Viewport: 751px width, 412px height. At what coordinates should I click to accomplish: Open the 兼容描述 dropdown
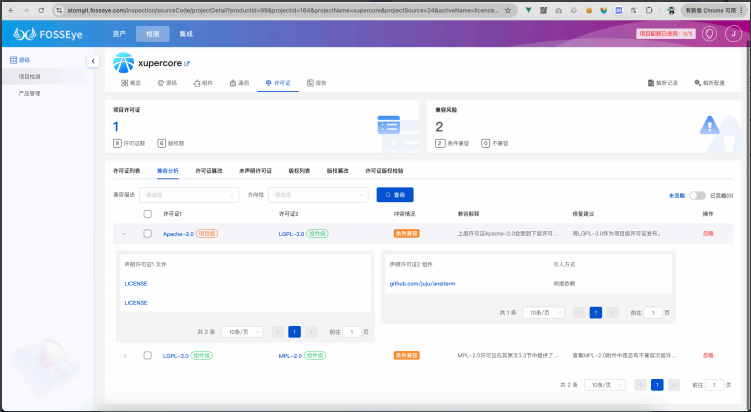[189, 195]
